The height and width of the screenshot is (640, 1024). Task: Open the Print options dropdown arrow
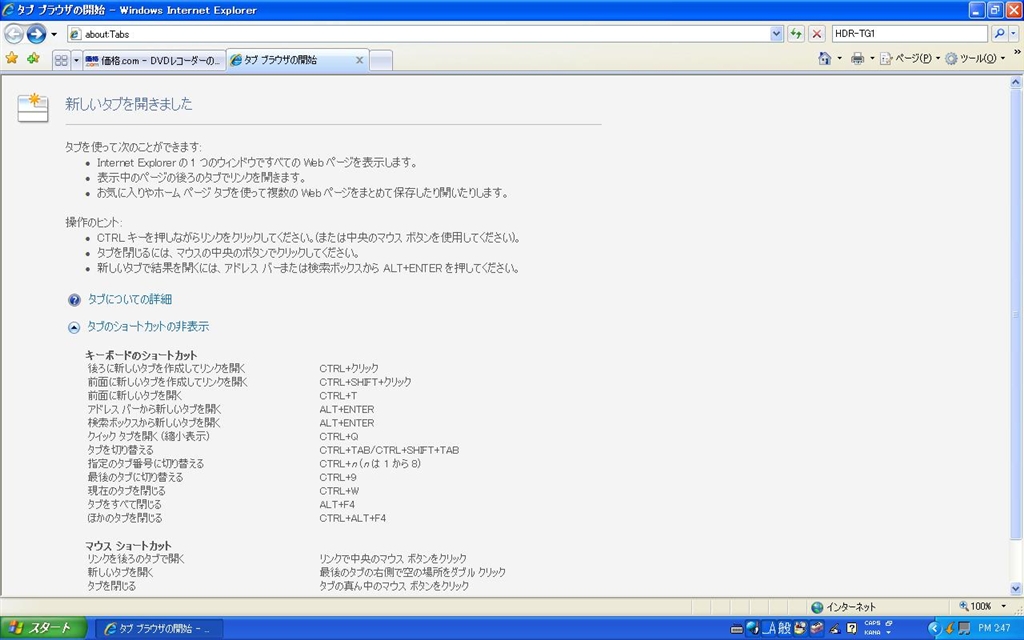coord(872,59)
